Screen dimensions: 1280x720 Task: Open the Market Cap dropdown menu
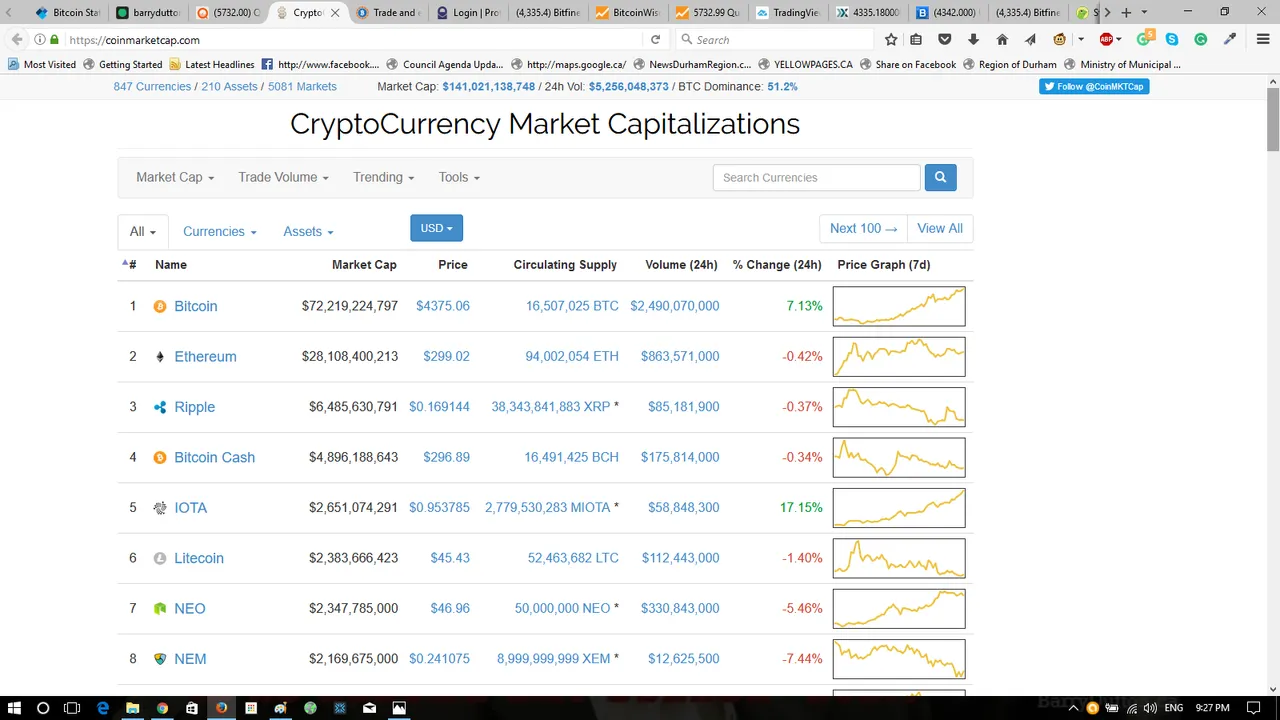[x=175, y=177]
